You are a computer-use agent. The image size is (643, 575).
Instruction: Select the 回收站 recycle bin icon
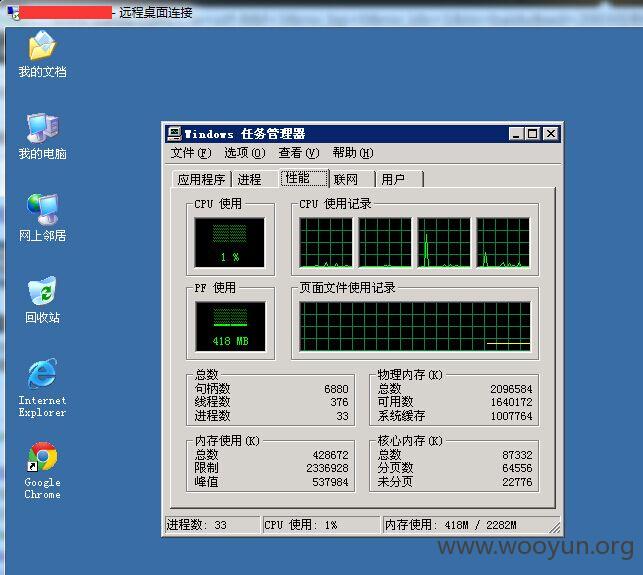[x=42, y=300]
